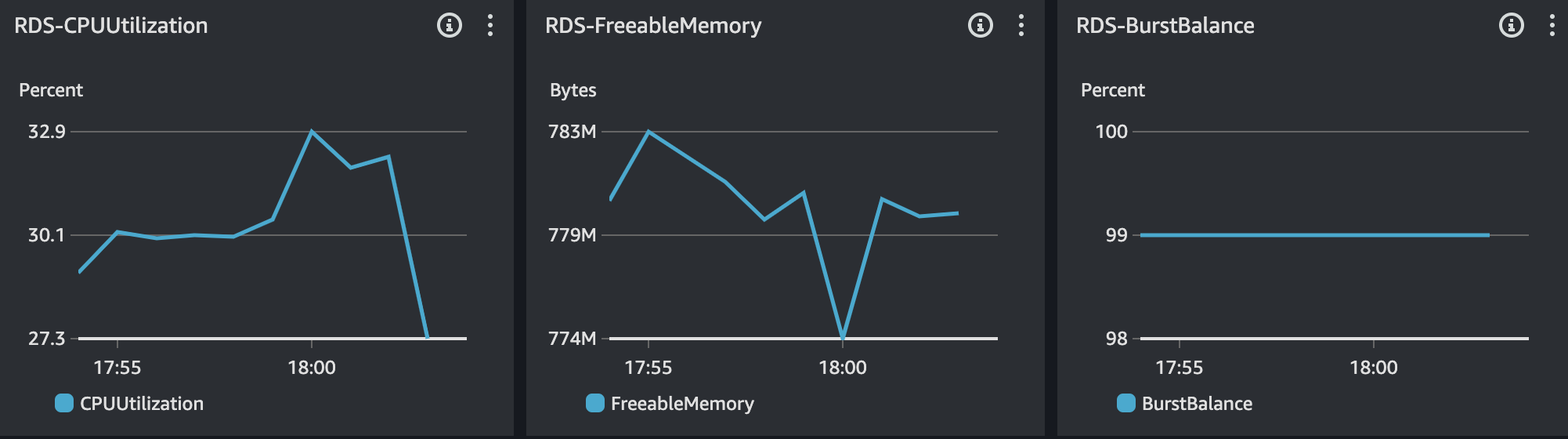
Task: Click the flat BurstBalance line at 99
Action: (x=1315, y=234)
